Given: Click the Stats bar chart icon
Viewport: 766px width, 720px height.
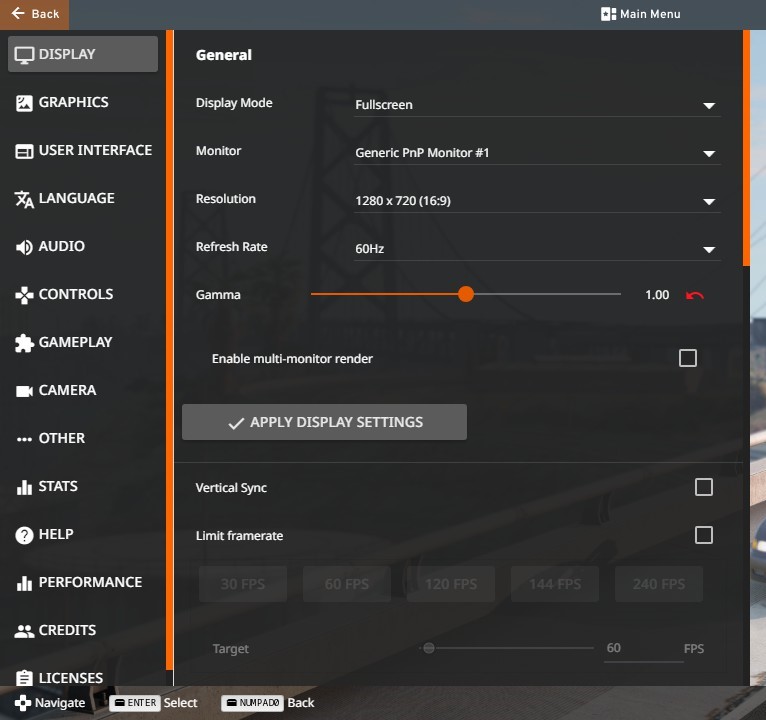Looking at the screenshot, I should [x=24, y=487].
